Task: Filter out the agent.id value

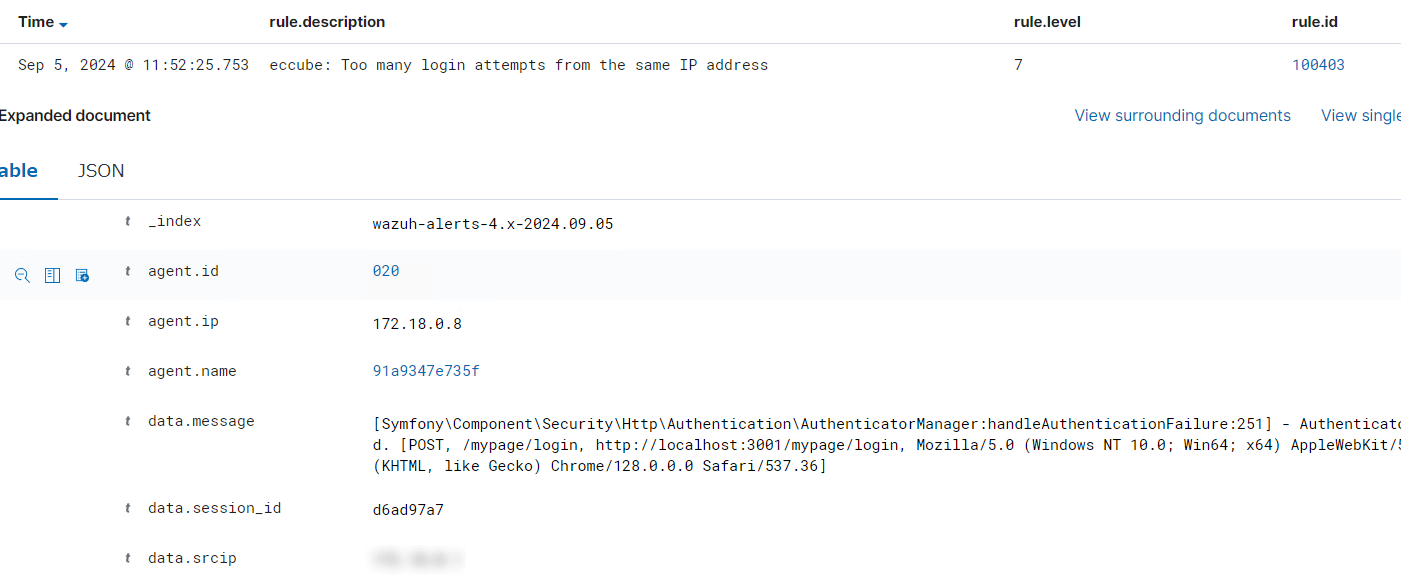Action: [22, 275]
